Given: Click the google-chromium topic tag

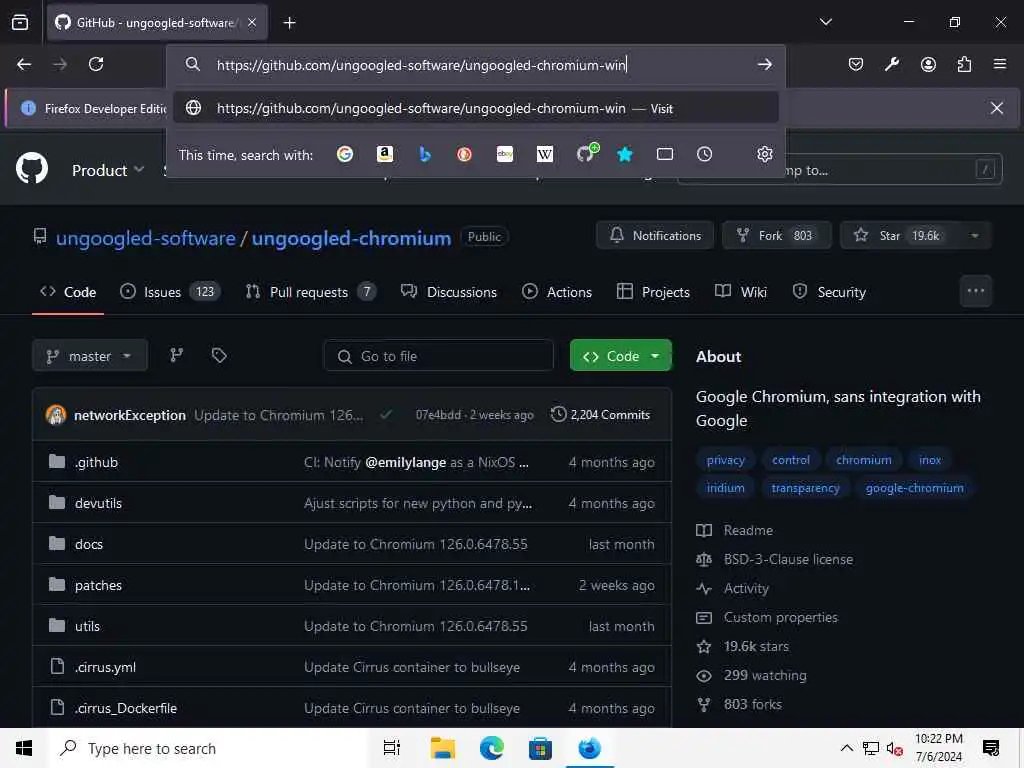Looking at the screenshot, I should click(914, 488).
